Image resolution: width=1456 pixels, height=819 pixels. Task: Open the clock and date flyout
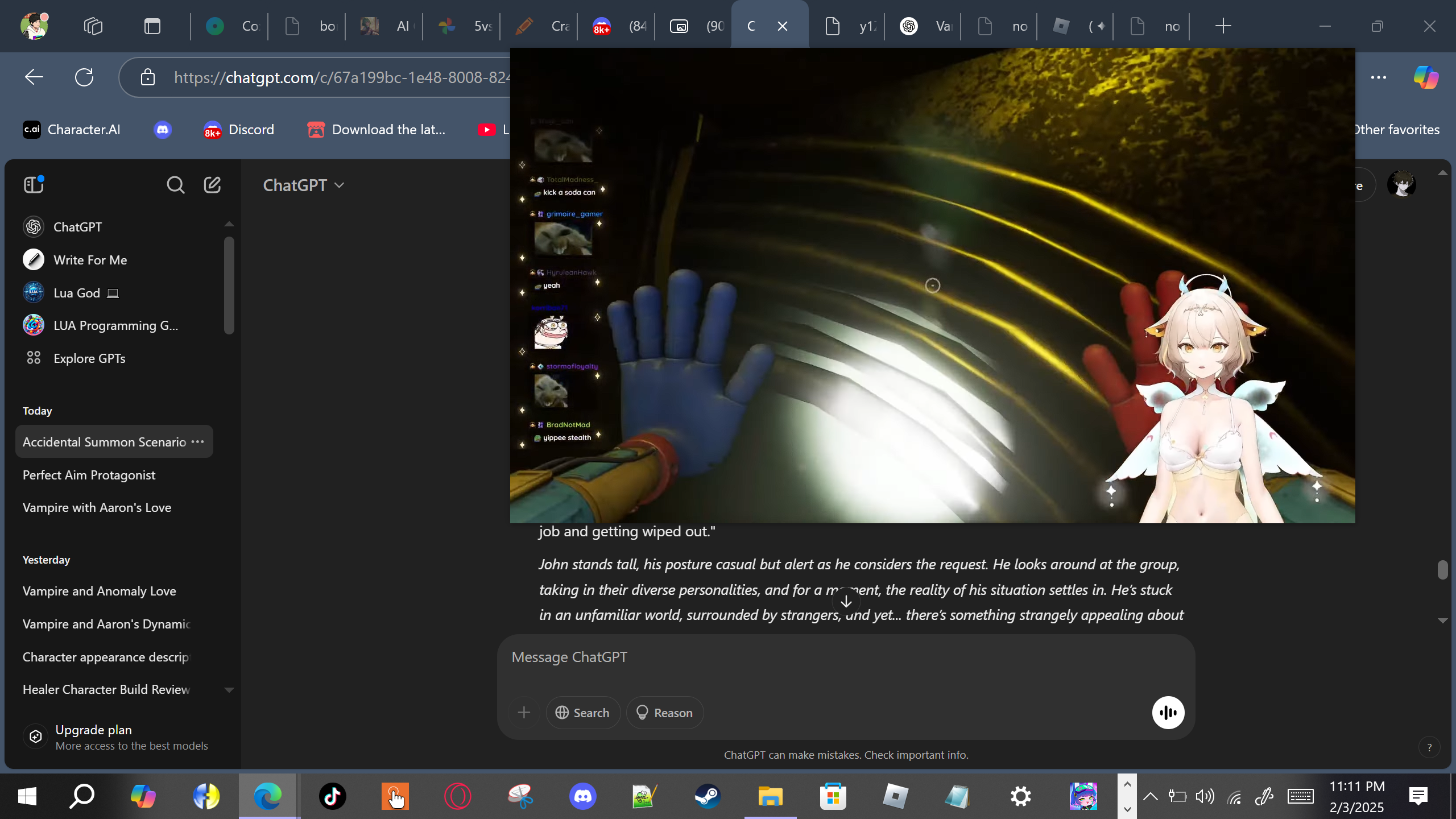[1357, 796]
